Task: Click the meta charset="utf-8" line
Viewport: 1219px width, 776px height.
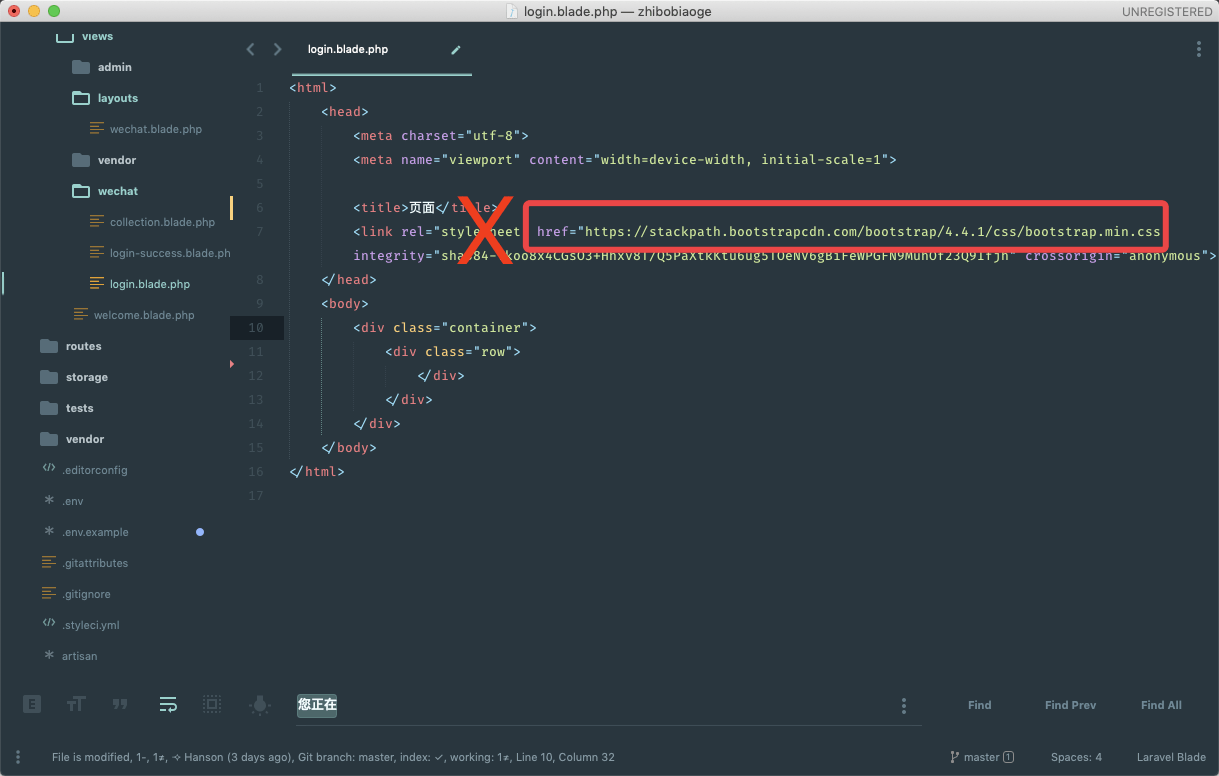Action: pos(441,136)
